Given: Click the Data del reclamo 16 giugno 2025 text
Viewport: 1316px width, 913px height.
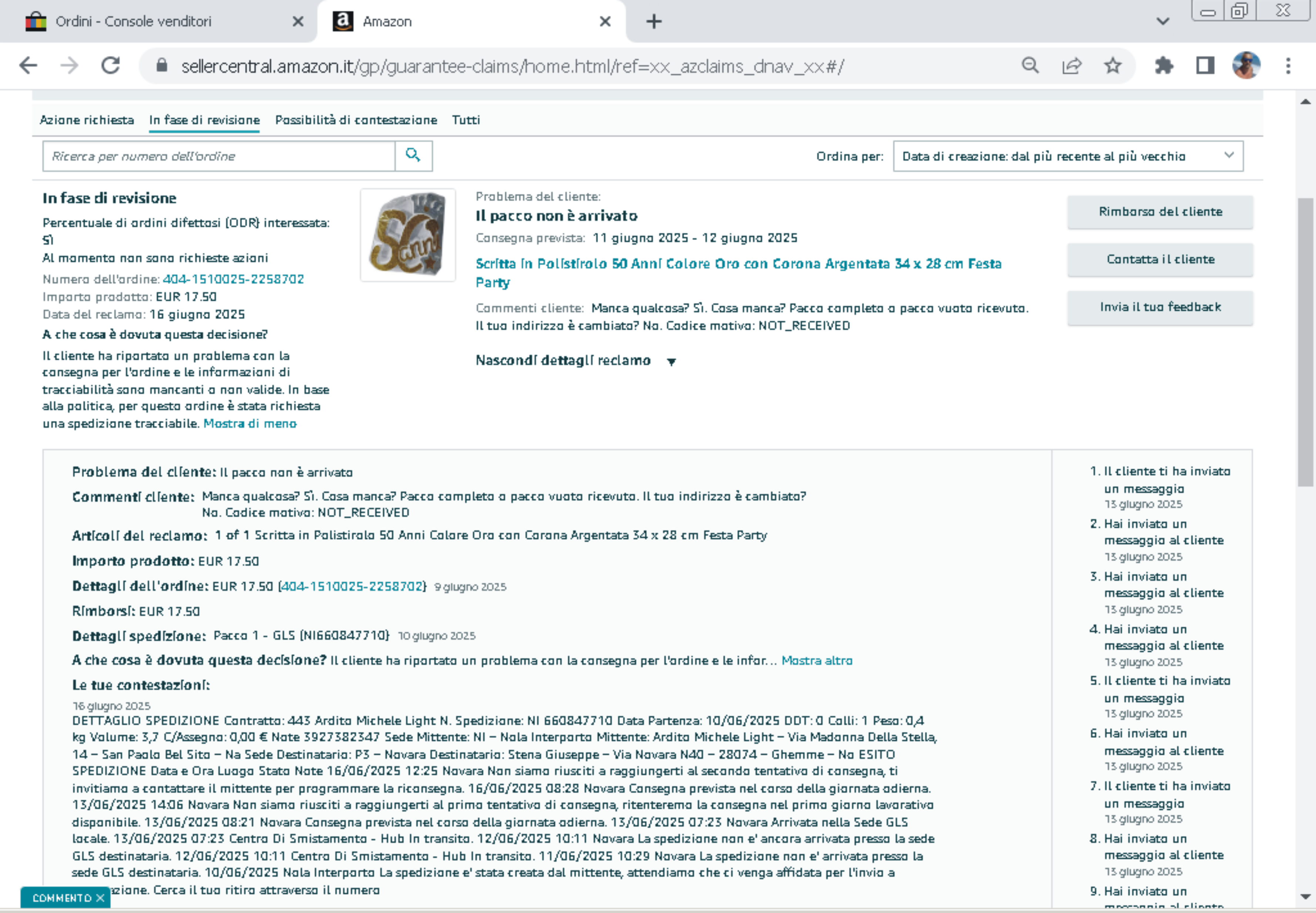Looking at the screenshot, I should (x=144, y=314).
